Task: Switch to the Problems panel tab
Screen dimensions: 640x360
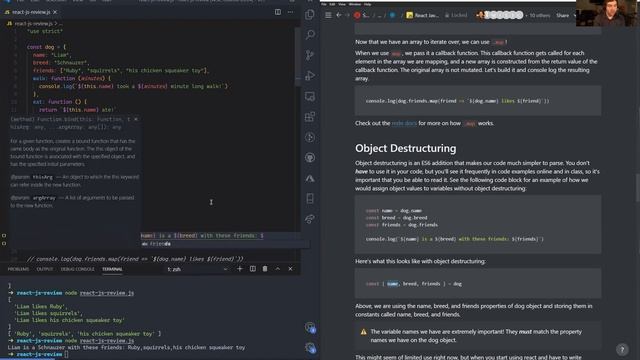Action: (18, 269)
